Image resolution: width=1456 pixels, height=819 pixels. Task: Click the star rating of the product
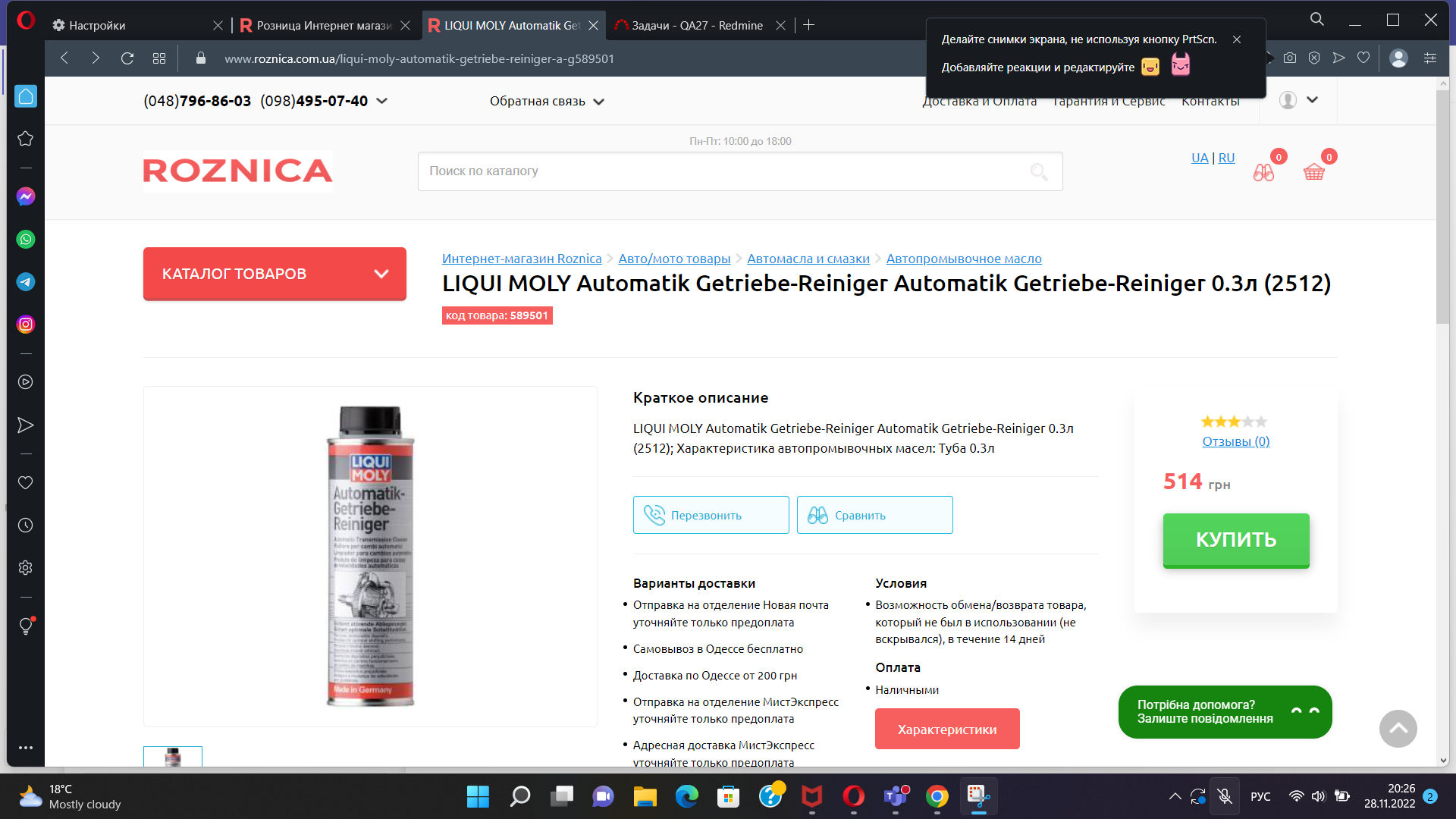(1233, 422)
